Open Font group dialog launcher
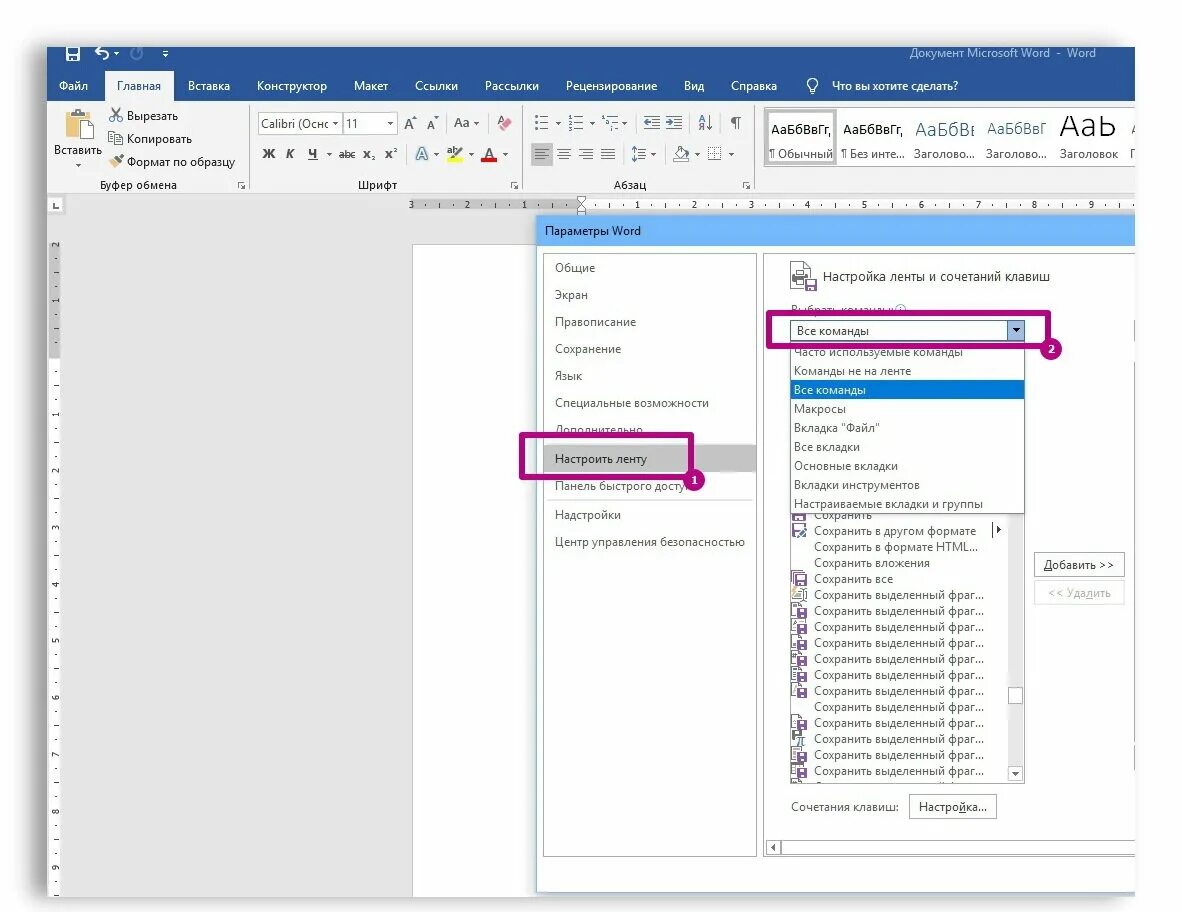Image resolution: width=1182 pixels, height=912 pixels. (514, 185)
